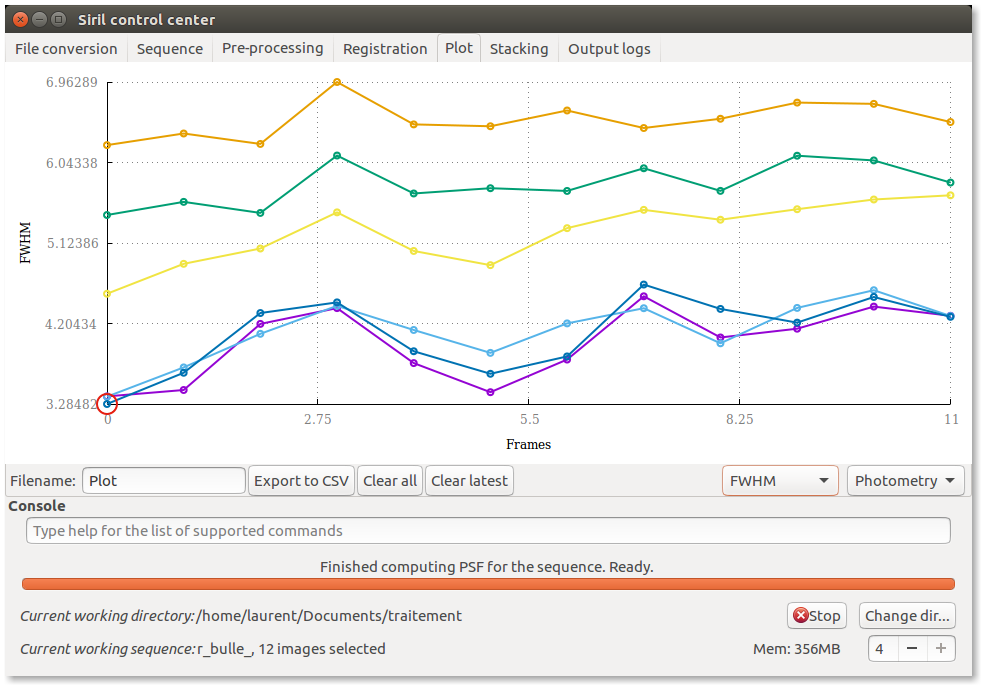
Task: Export plot data to CSV
Action: point(301,481)
